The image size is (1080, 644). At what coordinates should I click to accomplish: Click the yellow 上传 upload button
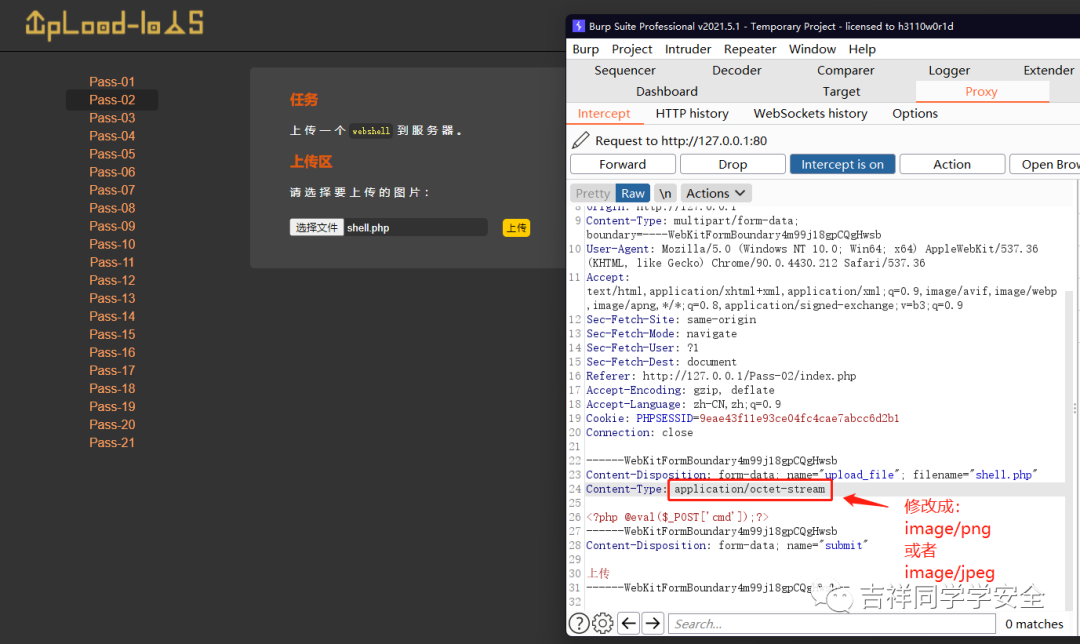[x=517, y=227]
